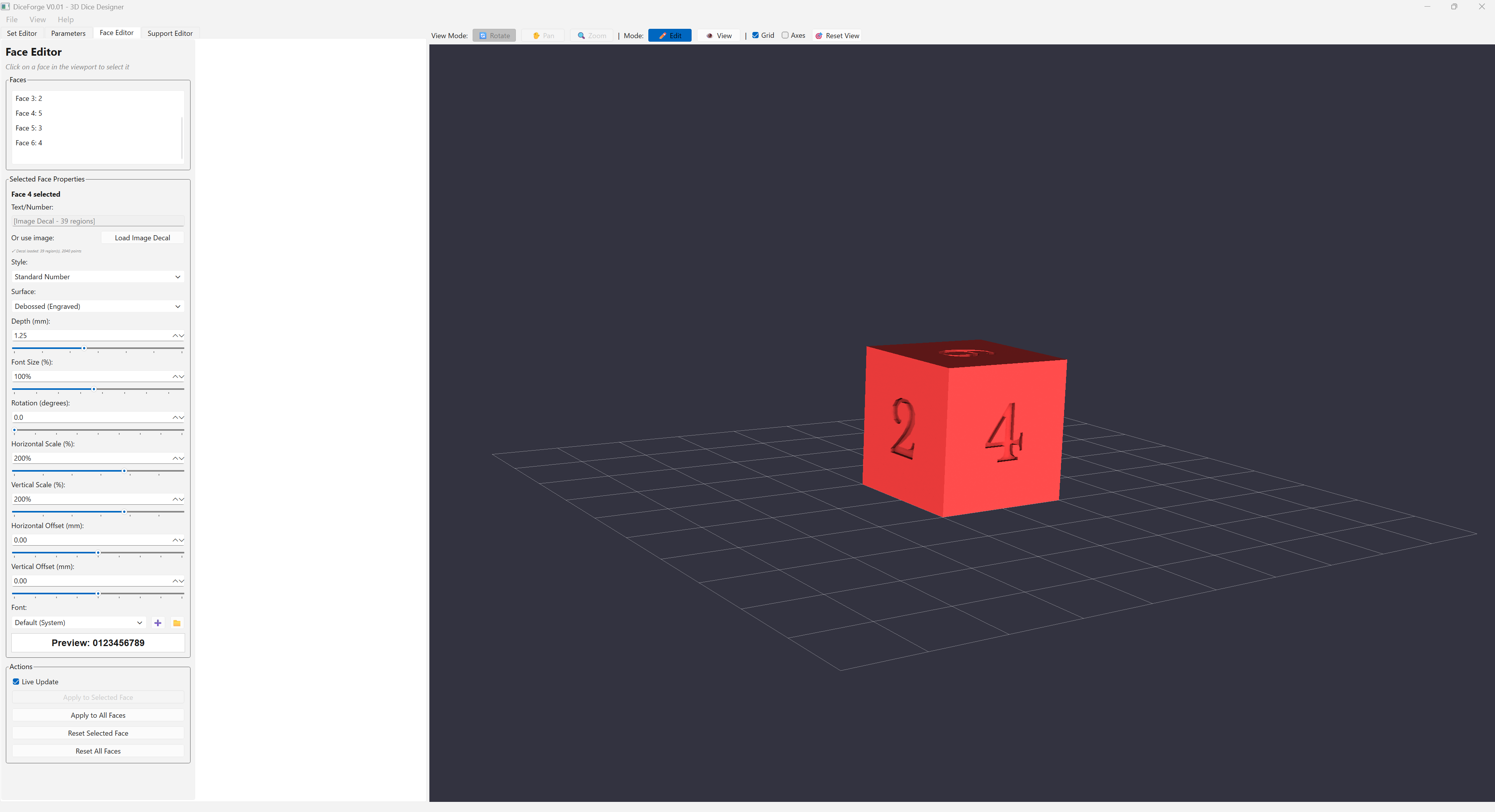The width and height of the screenshot is (1495, 812).
Task: Open the Font dropdown showing Default (System)
Action: coord(78,623)
